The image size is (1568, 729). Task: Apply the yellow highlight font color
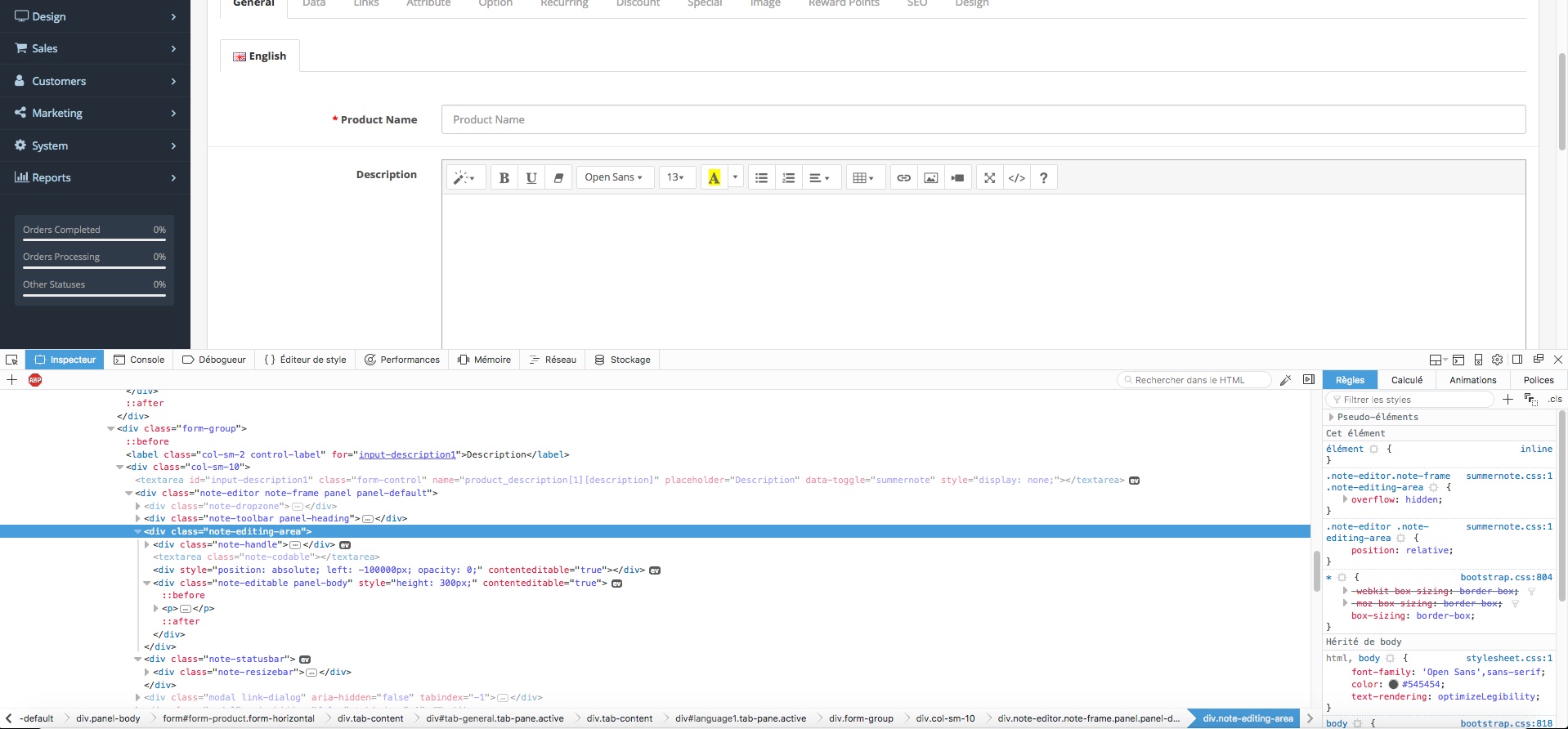coord(714,177)
